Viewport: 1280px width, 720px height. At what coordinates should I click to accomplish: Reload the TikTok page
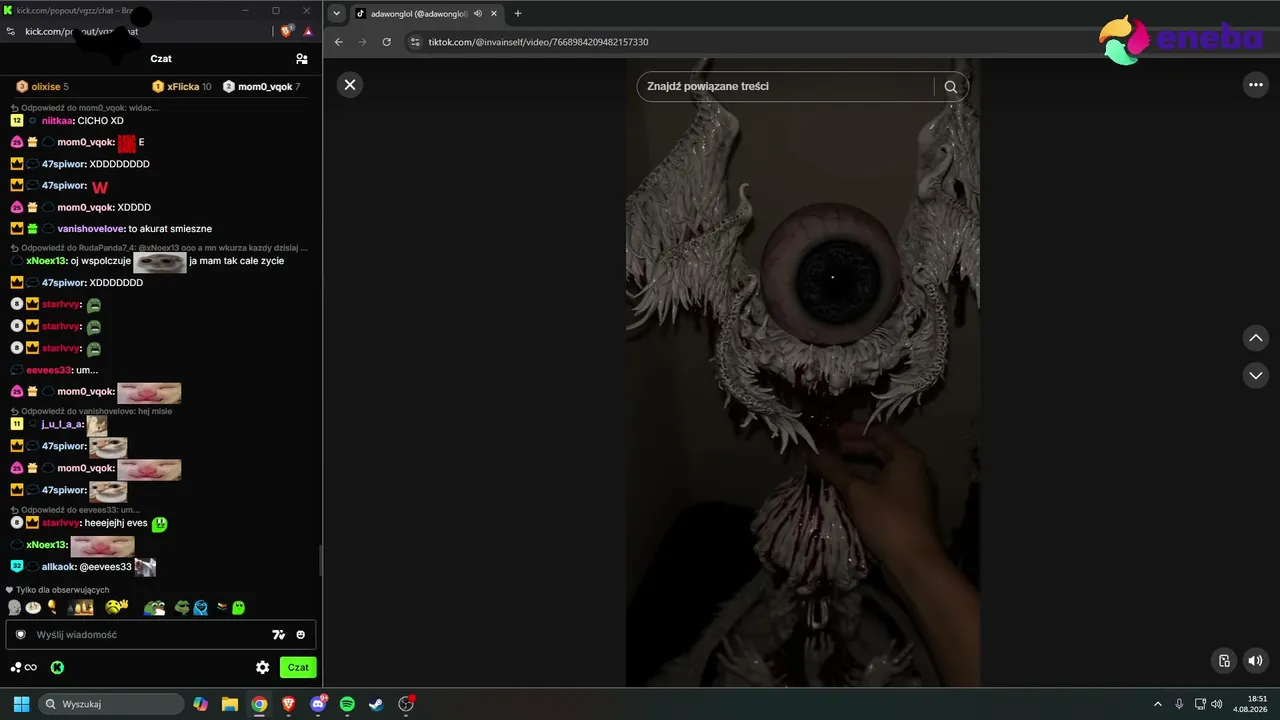pos(387,42)
